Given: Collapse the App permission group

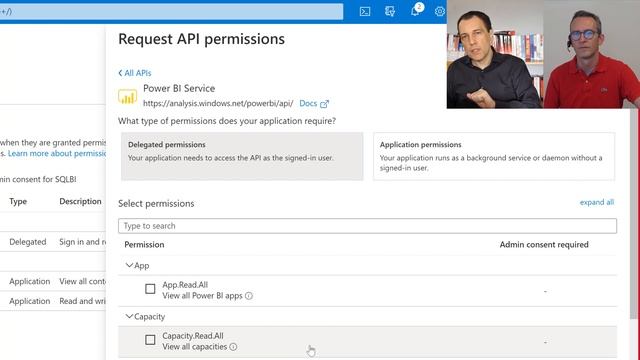Looking at the screenshot, I should point(129,265).
